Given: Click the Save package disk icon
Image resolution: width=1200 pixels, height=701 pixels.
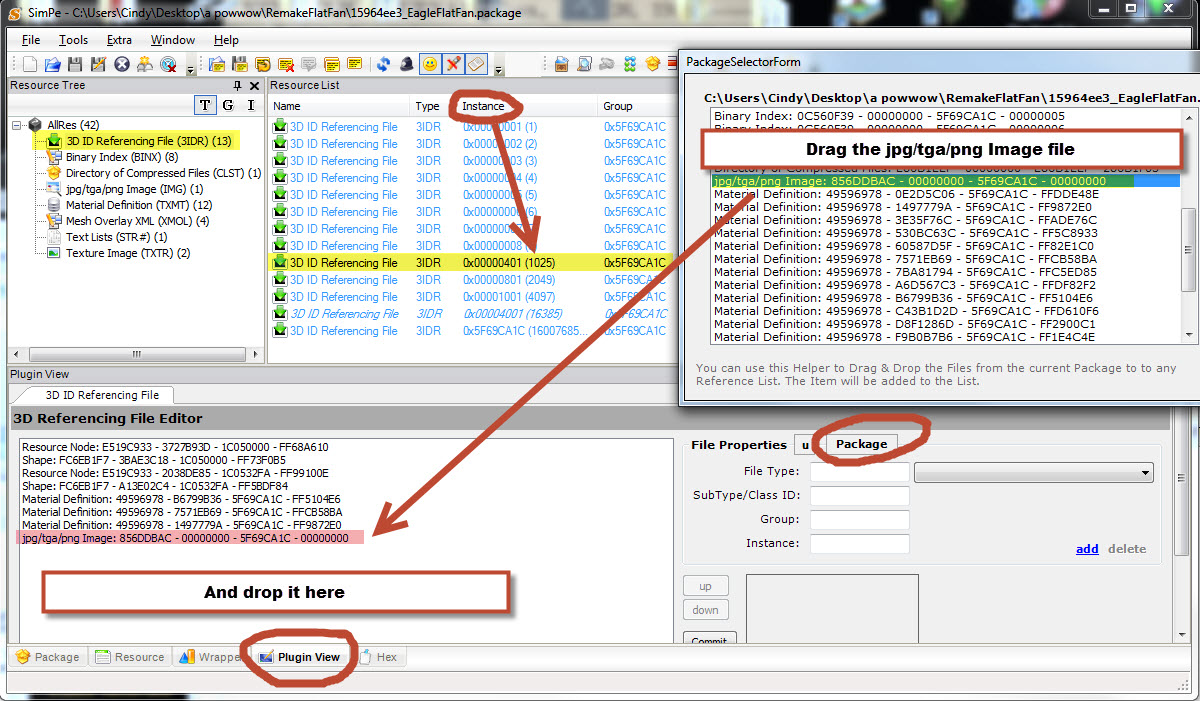Looking at the screenshot, I should (75, 64).
